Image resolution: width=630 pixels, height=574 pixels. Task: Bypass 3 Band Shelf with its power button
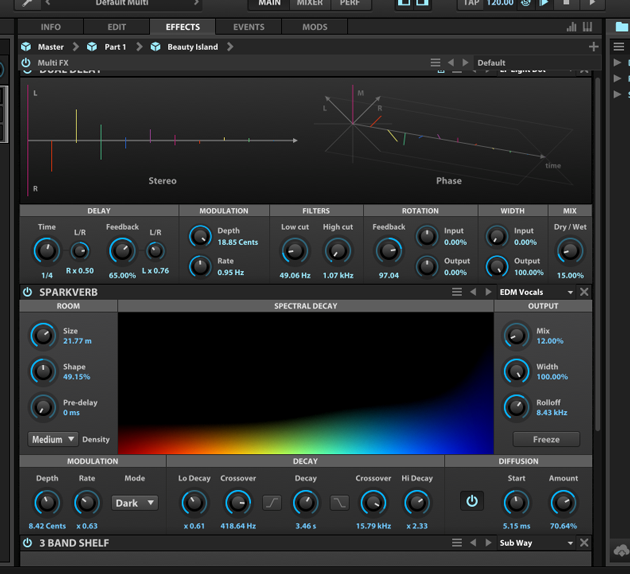coord(27,543)
